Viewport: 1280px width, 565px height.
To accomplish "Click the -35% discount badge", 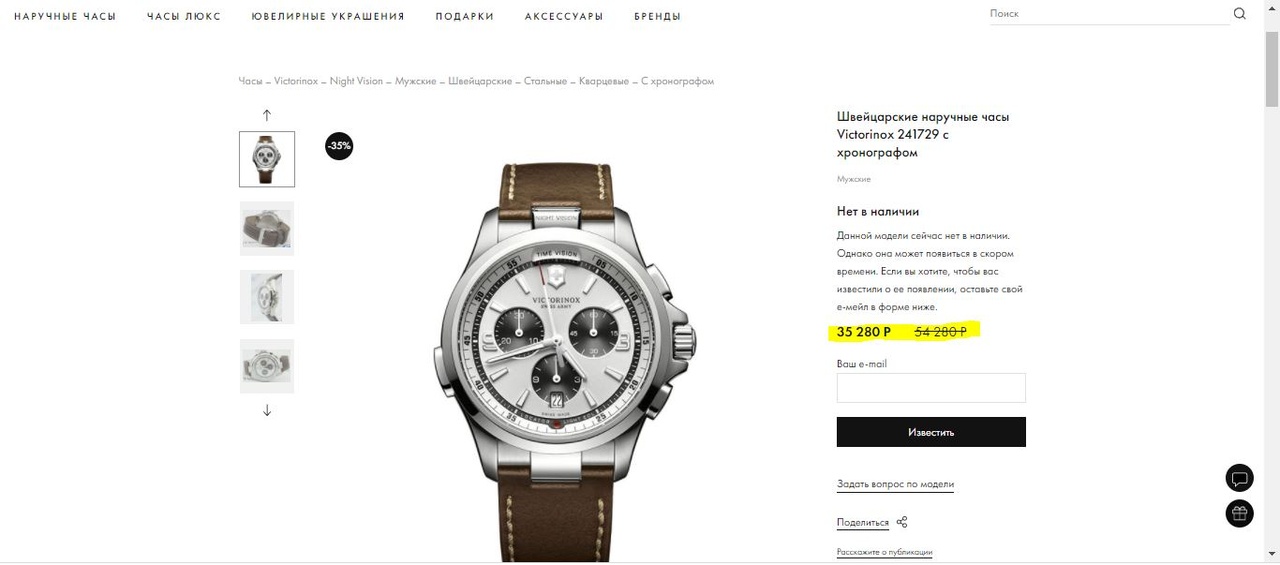I will coord(339,146).
